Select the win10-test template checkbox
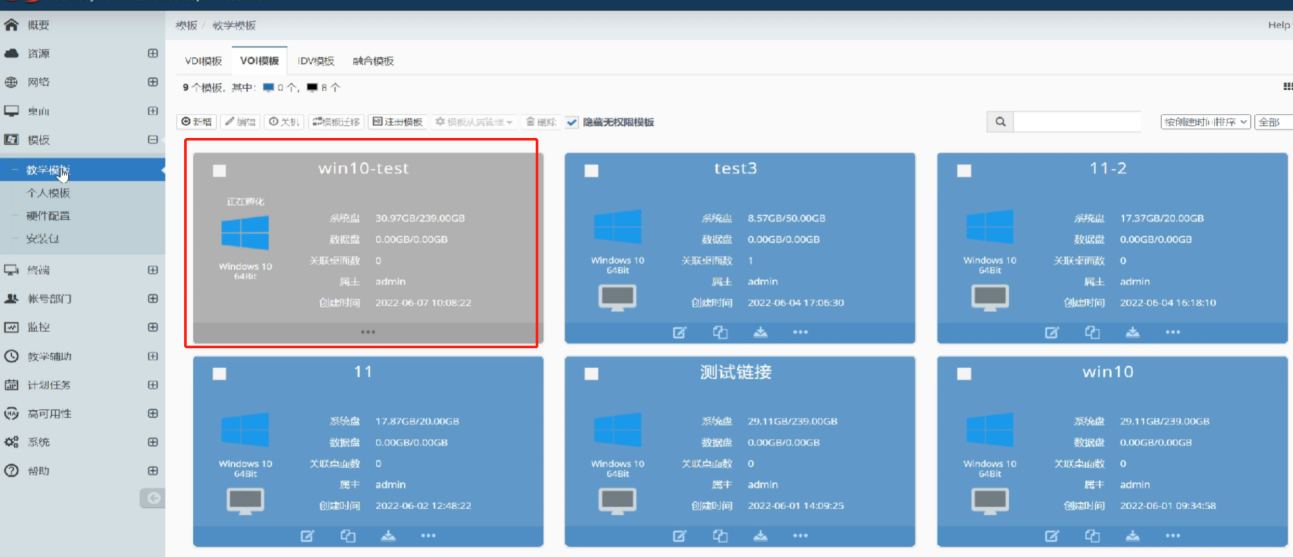The width and height of the screenshot is (1293, 557). pos(219,171)
